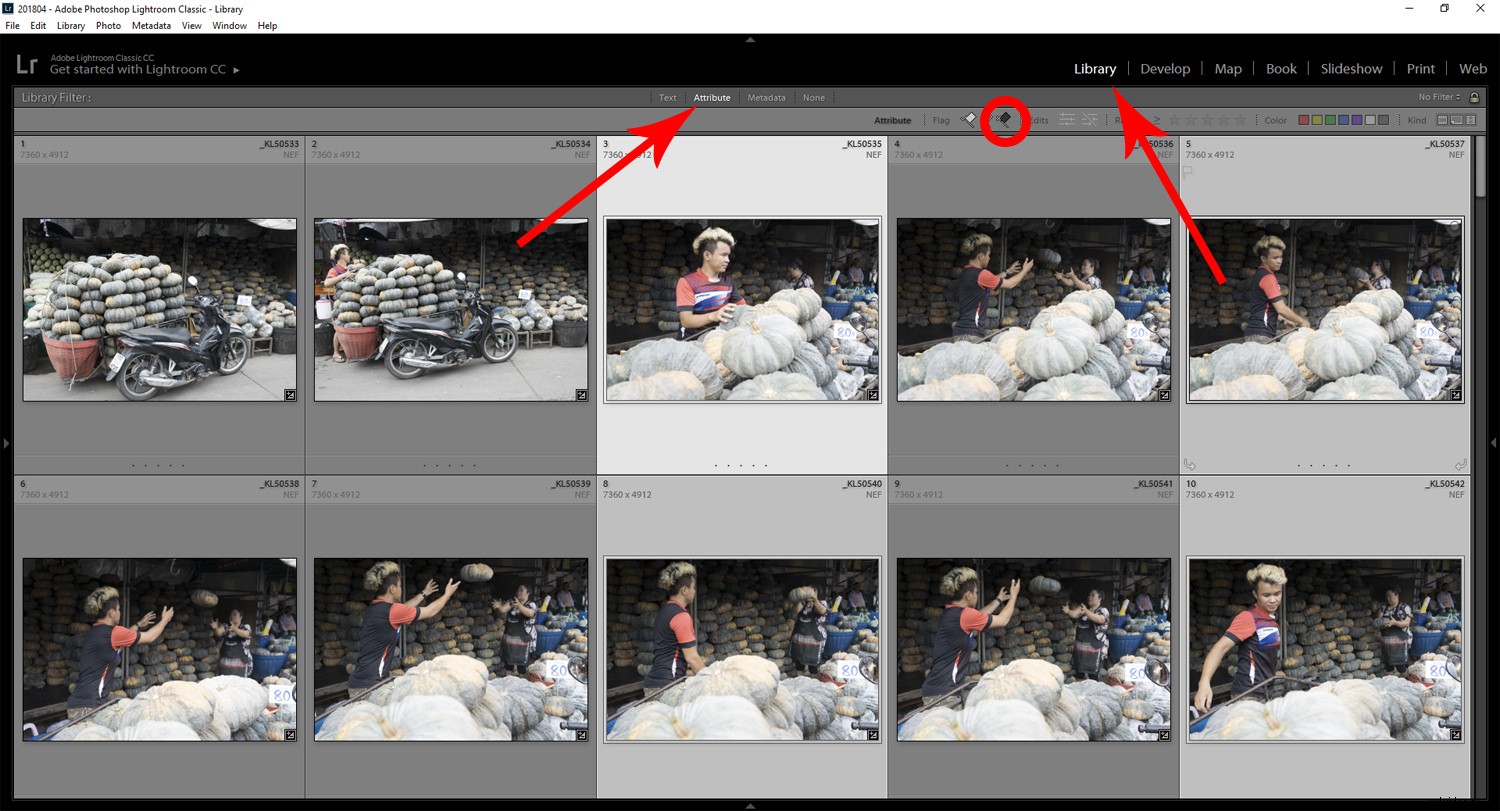This screenshot has height=811, width=1500.
Task: Click the edited photos filter icon
Action: (x=1068, y=120)
